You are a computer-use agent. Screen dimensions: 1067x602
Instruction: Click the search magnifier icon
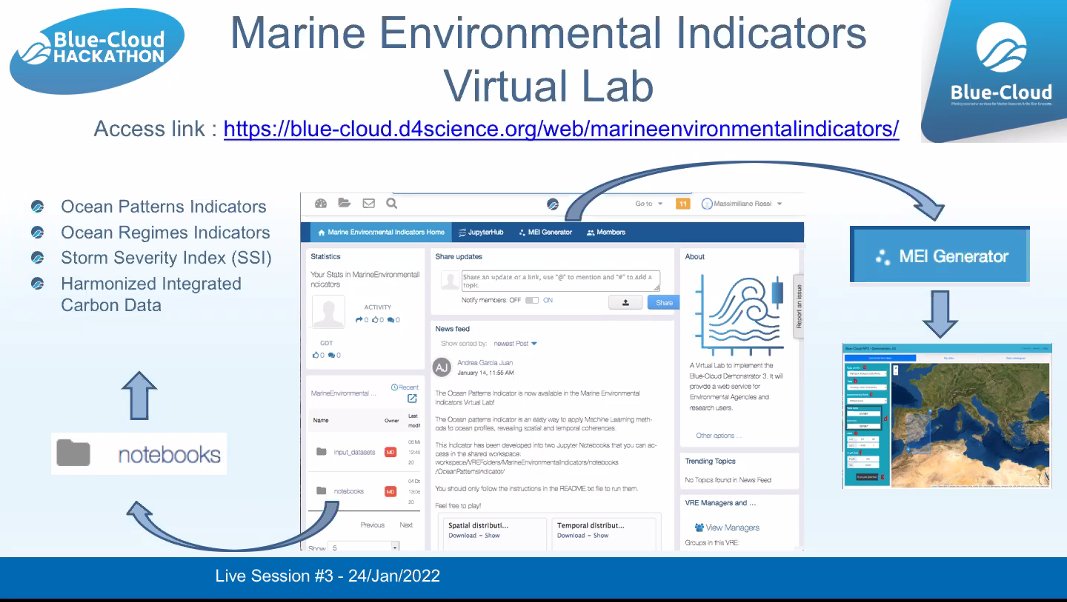(392, 203)
